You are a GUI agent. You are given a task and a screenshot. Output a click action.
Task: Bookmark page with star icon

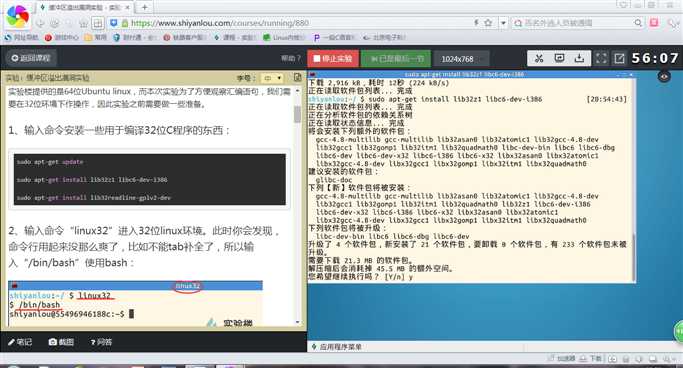(488, 23)
